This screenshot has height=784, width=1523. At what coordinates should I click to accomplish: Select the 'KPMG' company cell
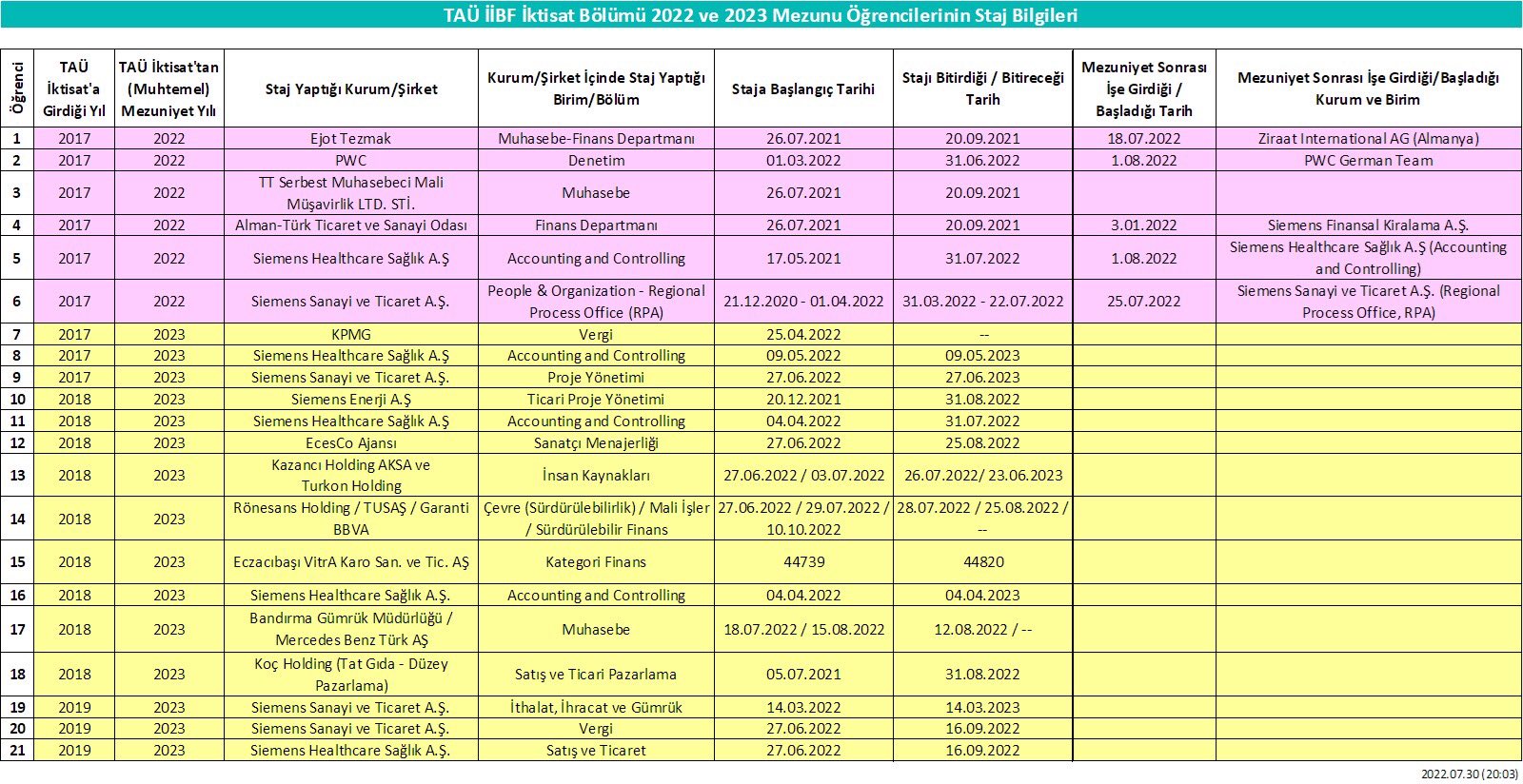[x=351, y=334]
